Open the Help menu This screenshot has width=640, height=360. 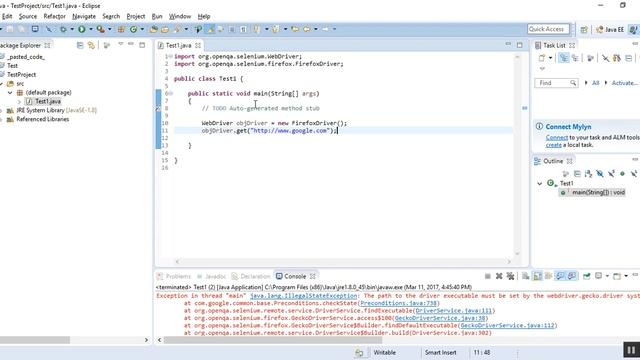pyautogui.click(x=204, y=16)
